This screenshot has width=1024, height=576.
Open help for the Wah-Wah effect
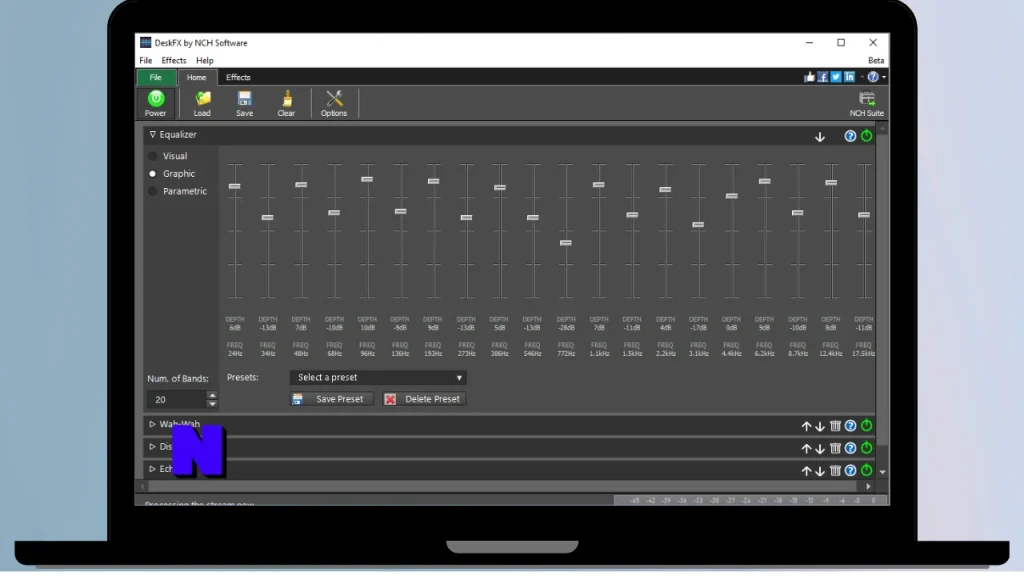850,426
